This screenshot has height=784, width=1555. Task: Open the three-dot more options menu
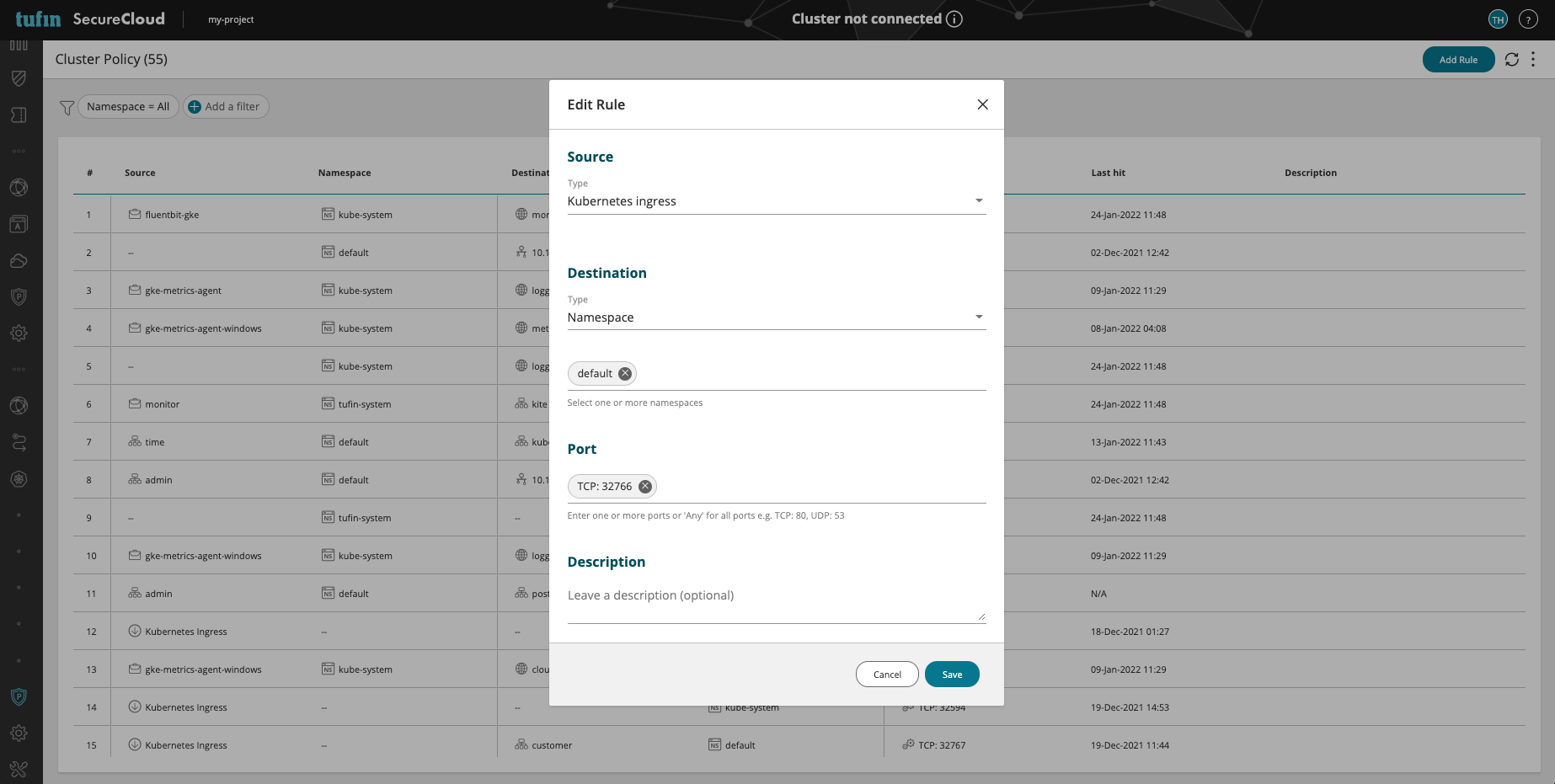point(1533,59)
